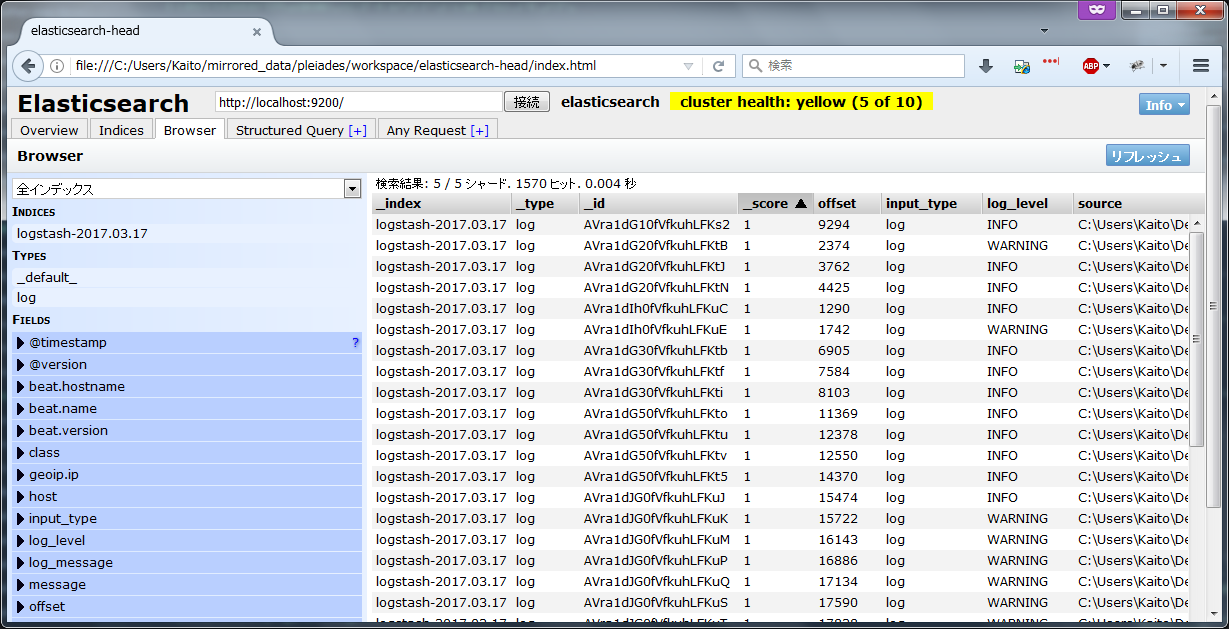Click the リフレッシュ refresh button
The height and width of the screenshot is (629, 1229).
pos(1147,156)
